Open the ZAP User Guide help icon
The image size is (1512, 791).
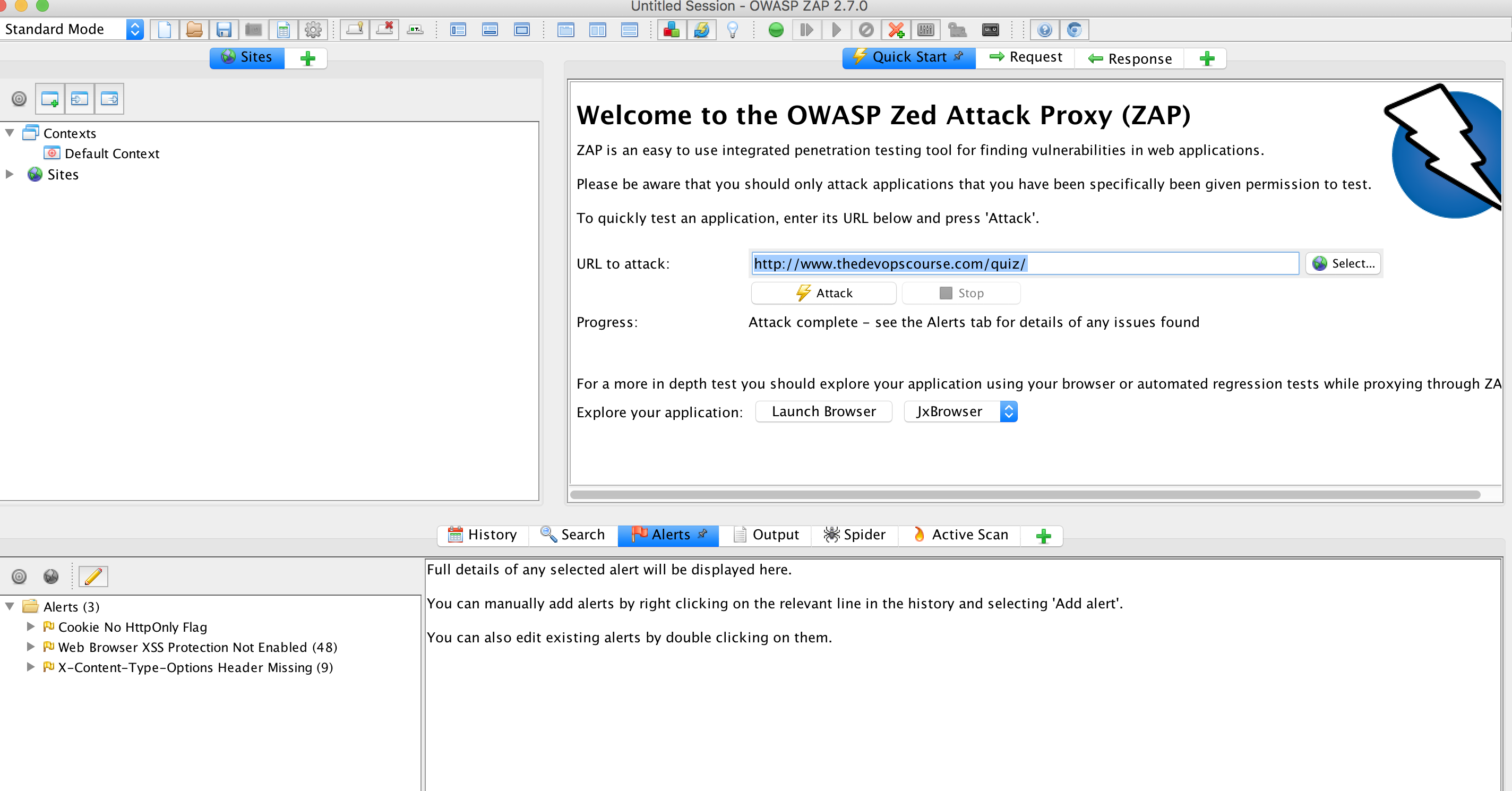point(1045,29)
